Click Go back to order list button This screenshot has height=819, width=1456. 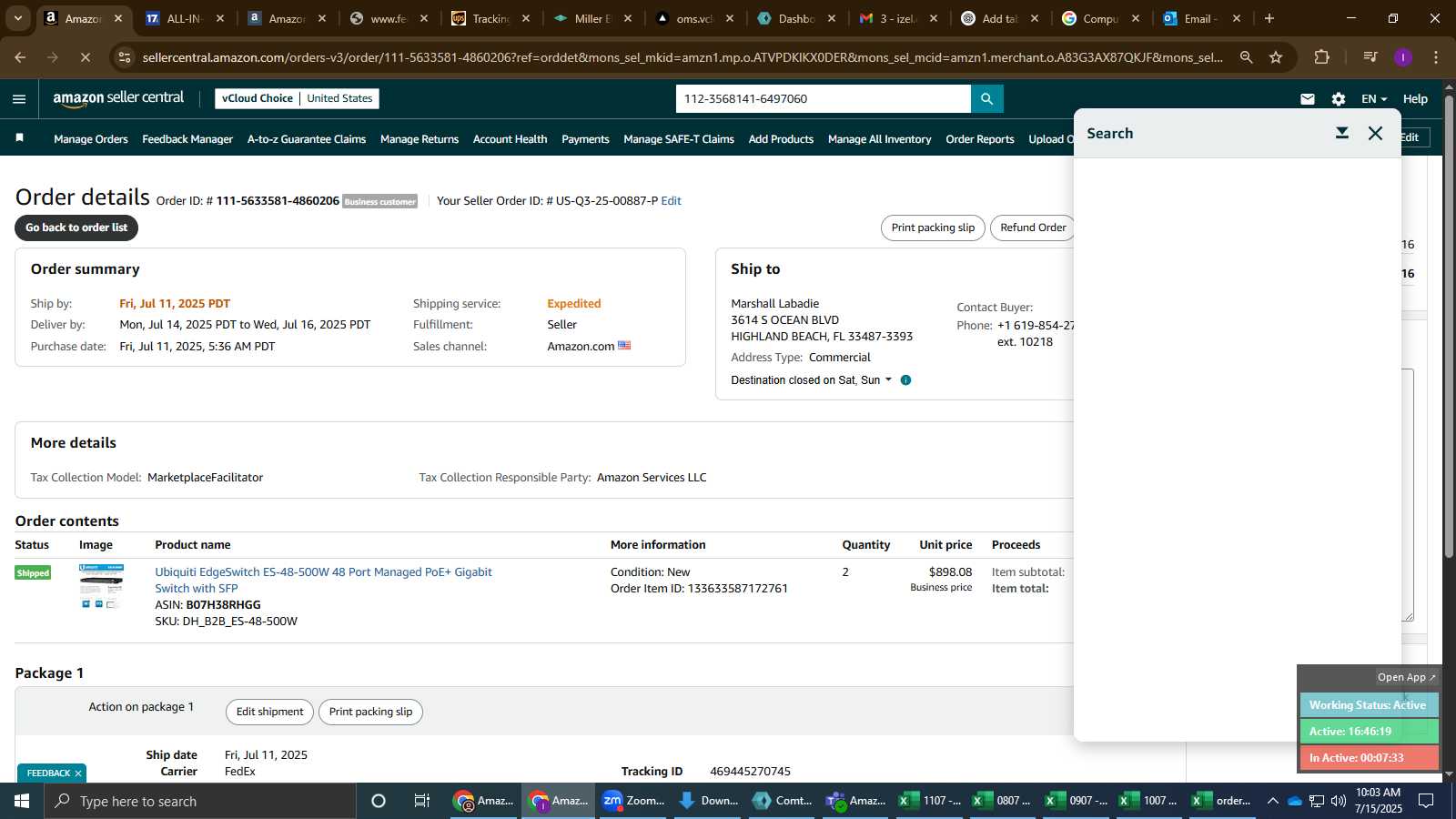(x=76, y=227)
